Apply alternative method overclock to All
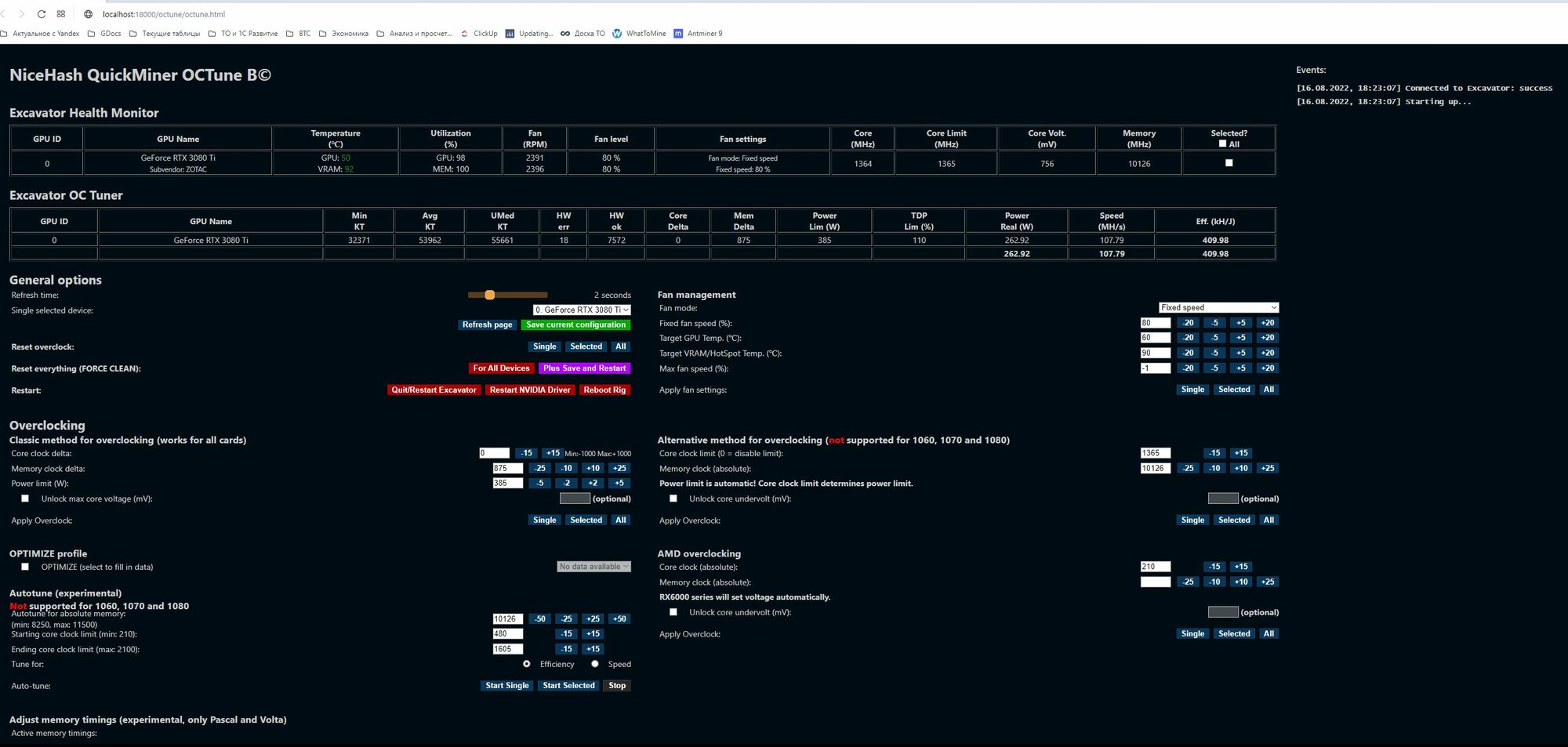Screen dimensions: 1568x747 [1269, 520]
